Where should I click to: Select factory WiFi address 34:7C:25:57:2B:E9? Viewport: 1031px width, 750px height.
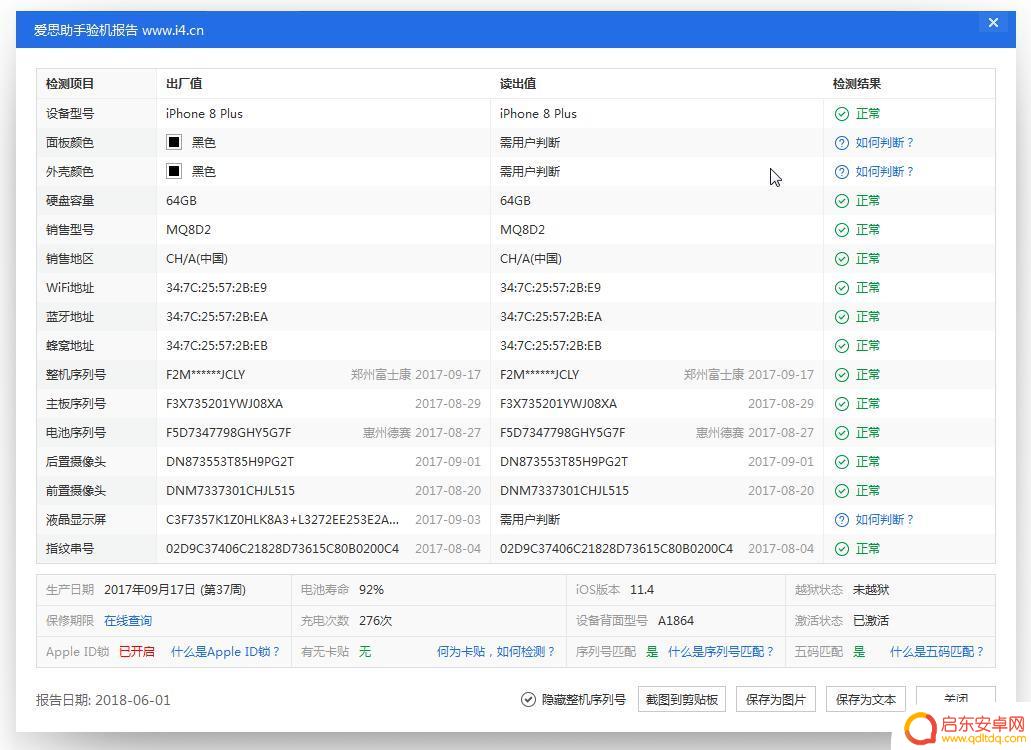coord(216,287)
